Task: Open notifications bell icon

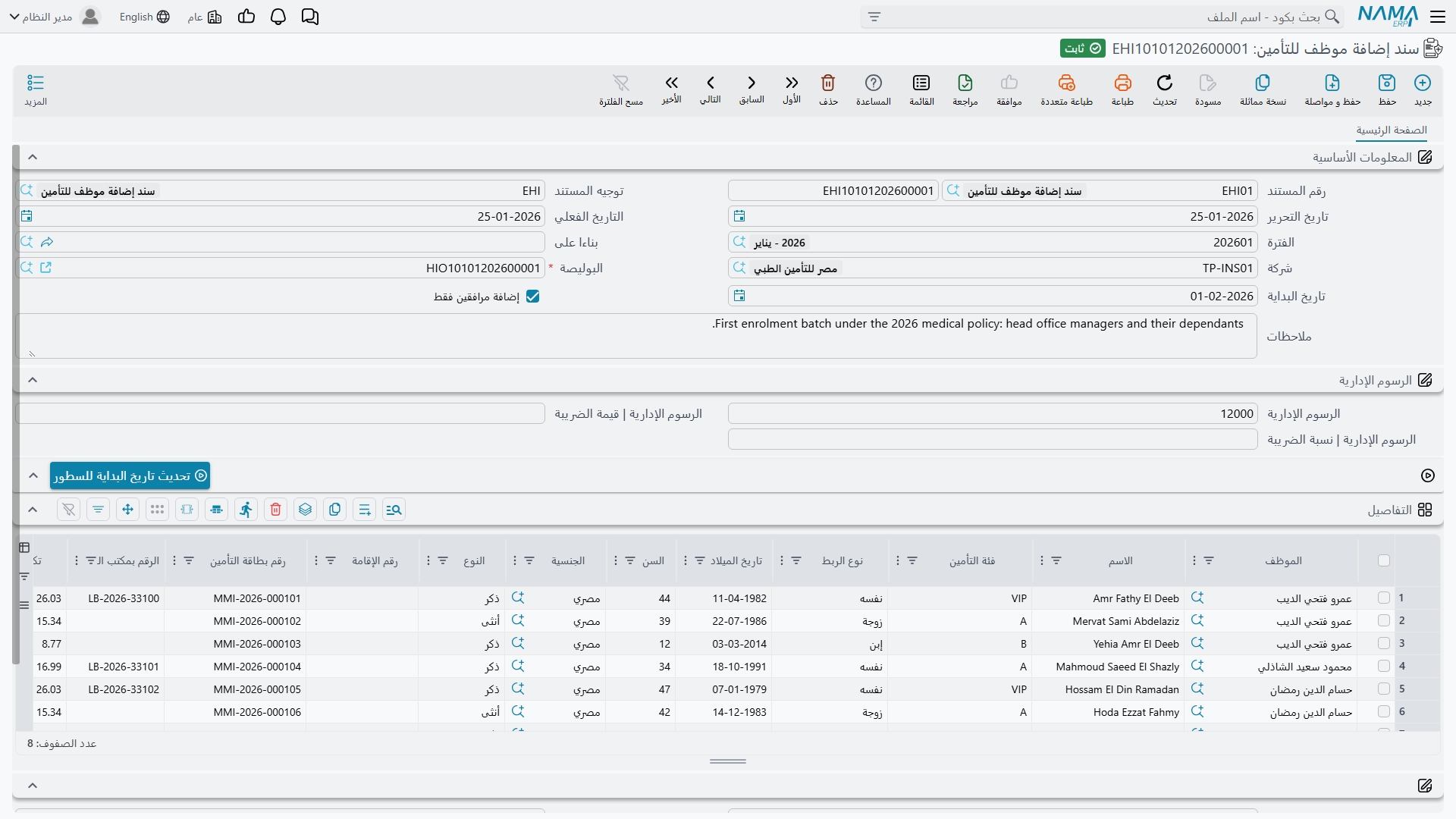Action: (278, 17)
